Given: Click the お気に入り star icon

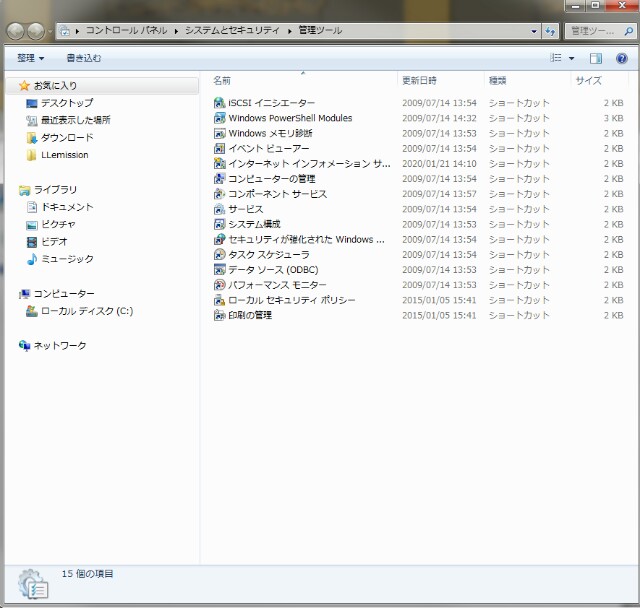Looking at the screenshot, I should coord(24,86).
